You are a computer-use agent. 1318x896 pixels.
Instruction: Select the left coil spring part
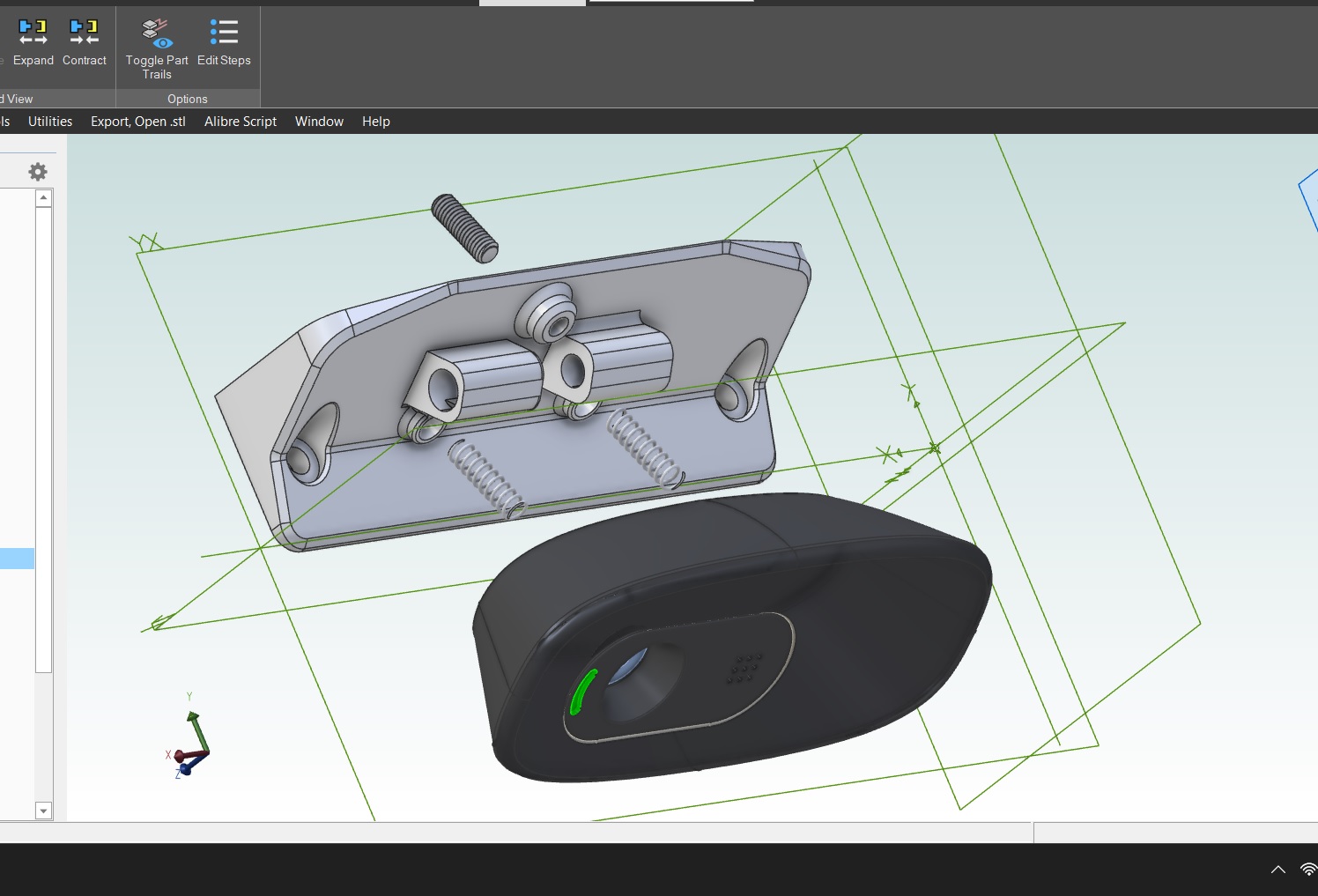coord(486,478)
